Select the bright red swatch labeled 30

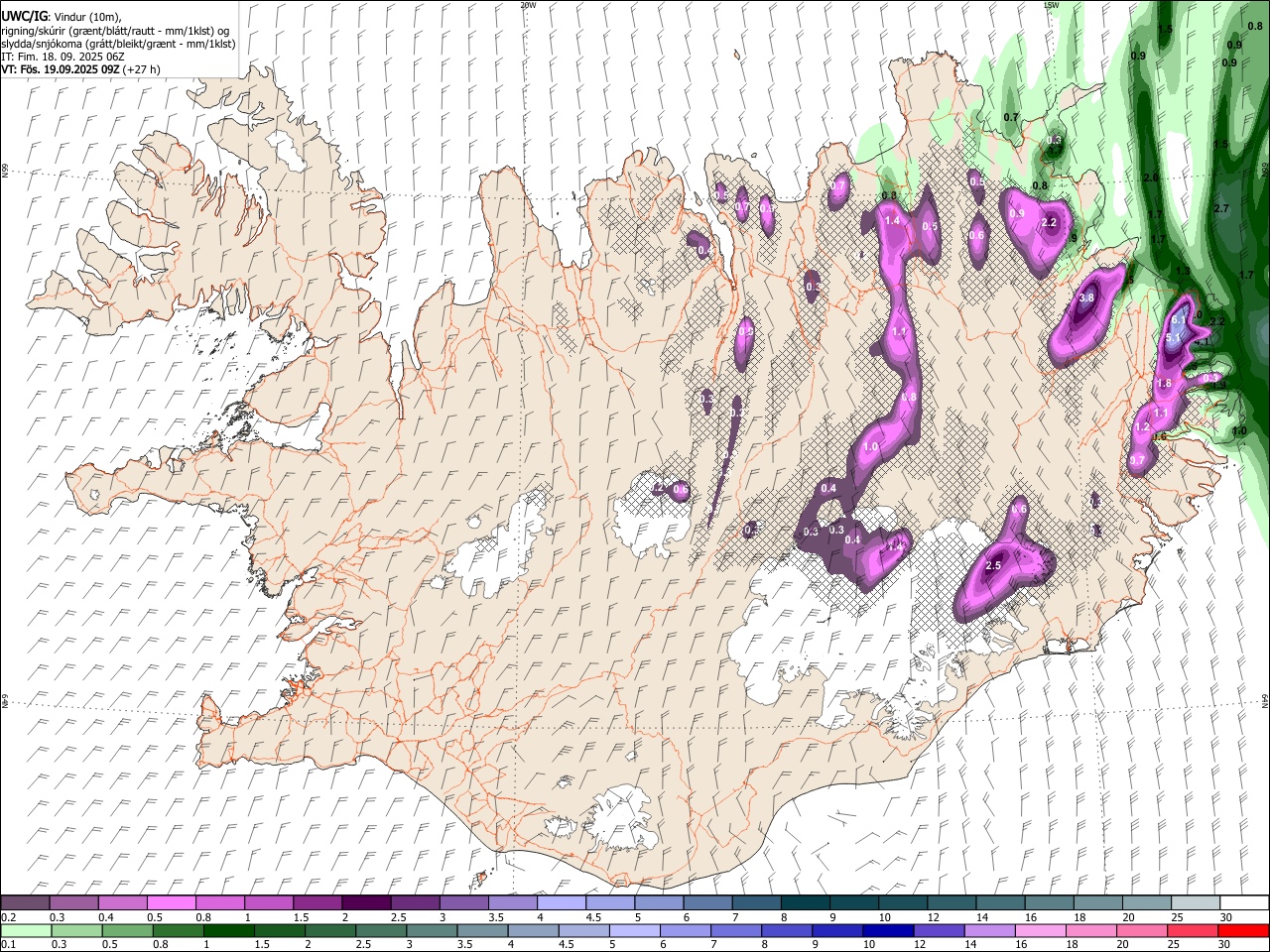pos(1242,930)
